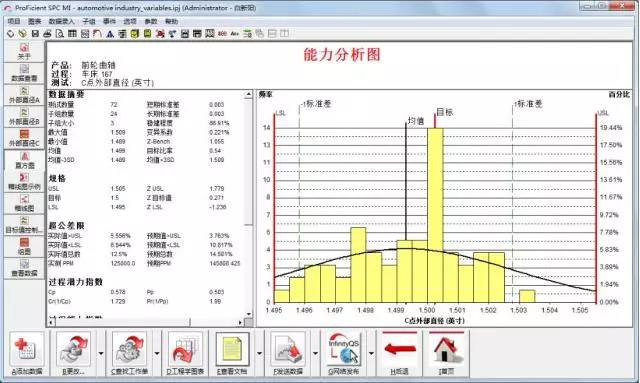This screenshot has height=383, width=640.
Task: Select the 外部直径A sidebar chart
Action: tap(24, 95)
